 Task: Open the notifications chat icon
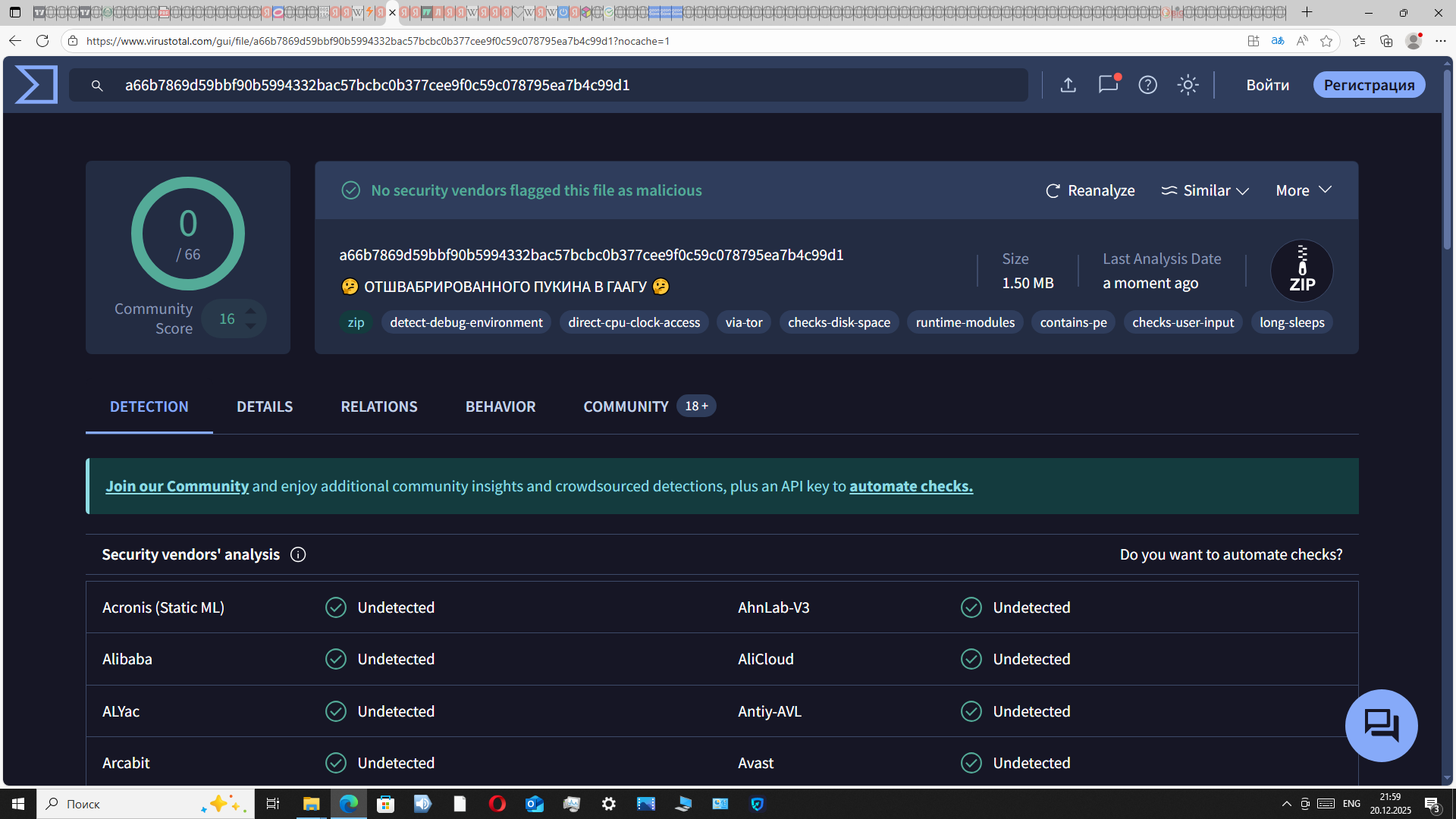tap(1108, 85)
